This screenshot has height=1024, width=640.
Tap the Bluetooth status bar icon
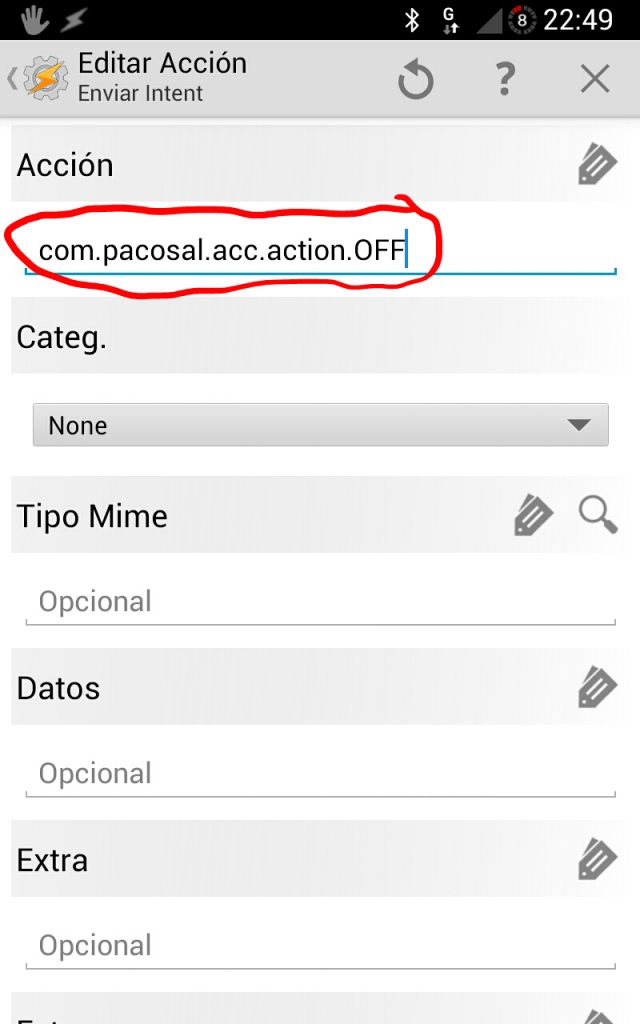click(x=410, y=20)
